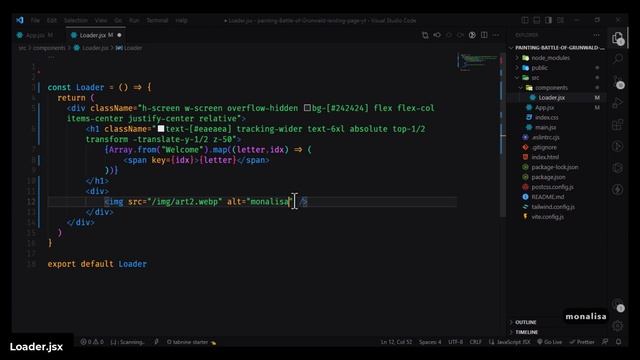Image resolution: width=640 pixels, height=360 pixels.
Task: Click the Go Live status bar button
Action: (x=549, y=342)
